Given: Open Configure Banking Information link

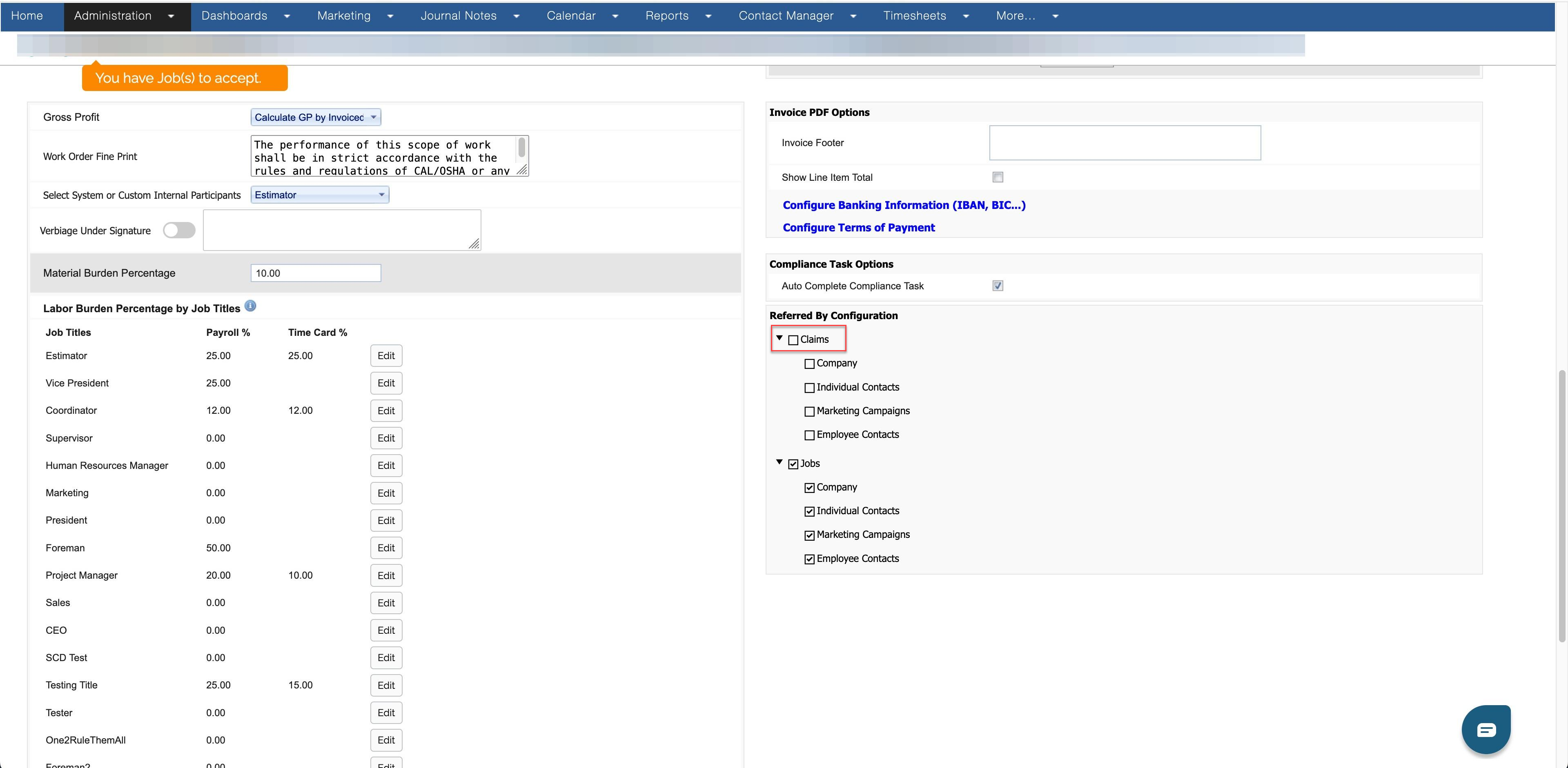Looking at the screenshot, I should coord(904,205).
